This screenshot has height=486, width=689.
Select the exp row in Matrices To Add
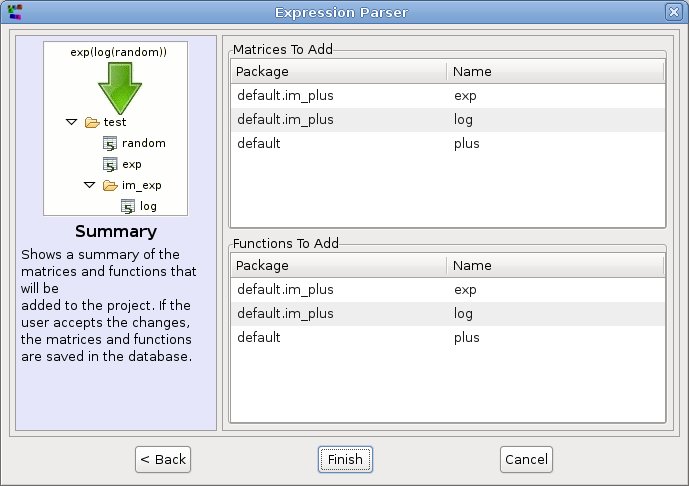(x=447, y=96)
